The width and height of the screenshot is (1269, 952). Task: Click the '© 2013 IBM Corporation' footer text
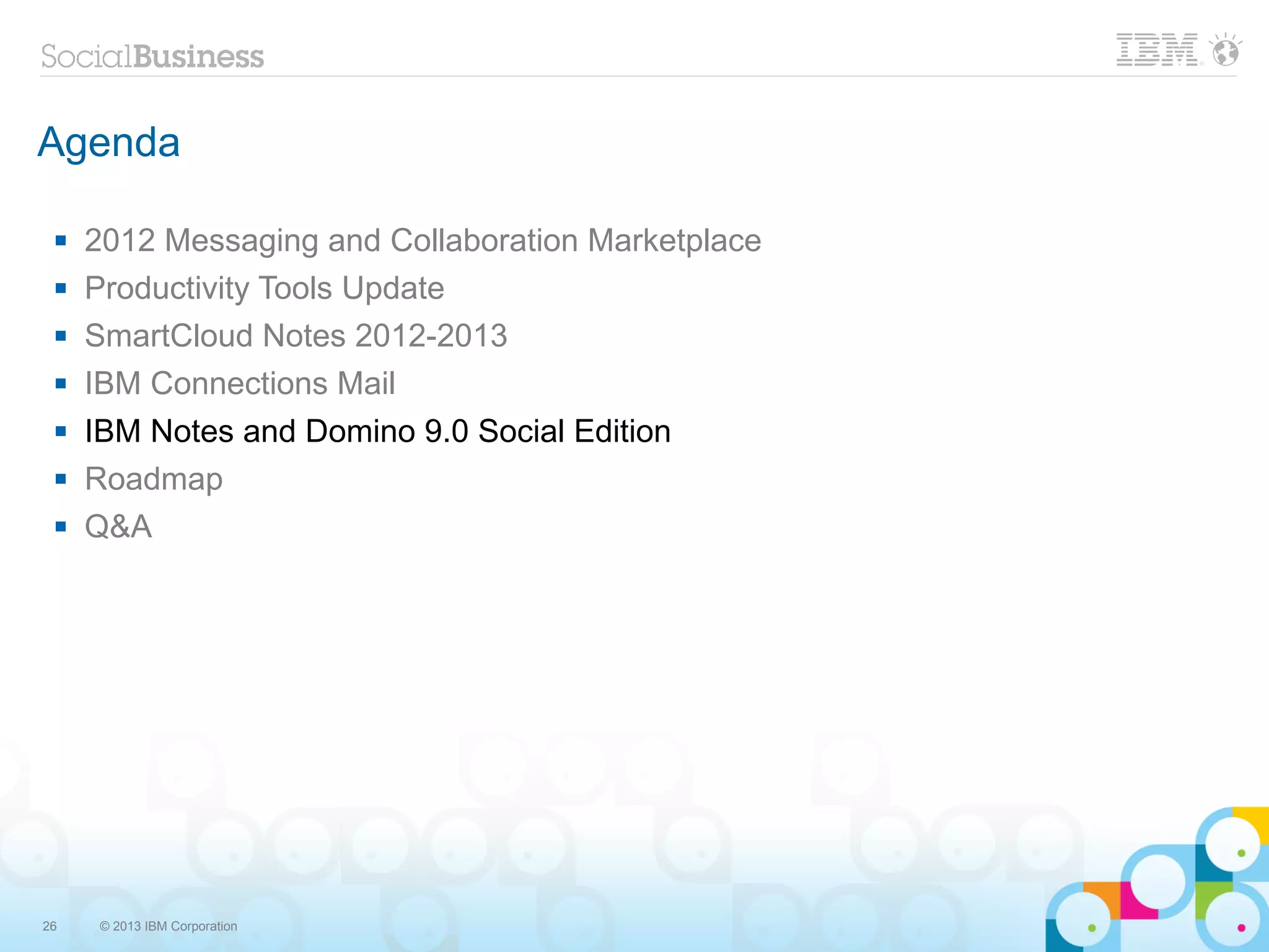tap(169, 926)
